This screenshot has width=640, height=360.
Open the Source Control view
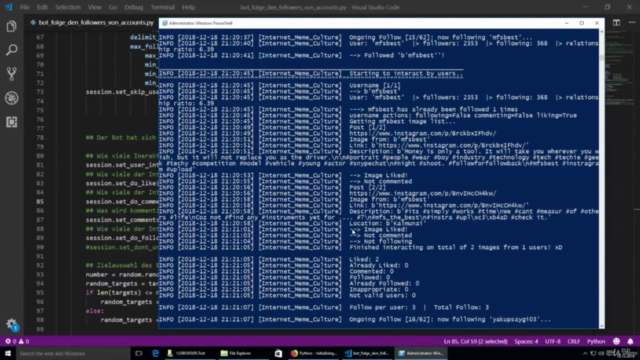(x=11, y=74)
